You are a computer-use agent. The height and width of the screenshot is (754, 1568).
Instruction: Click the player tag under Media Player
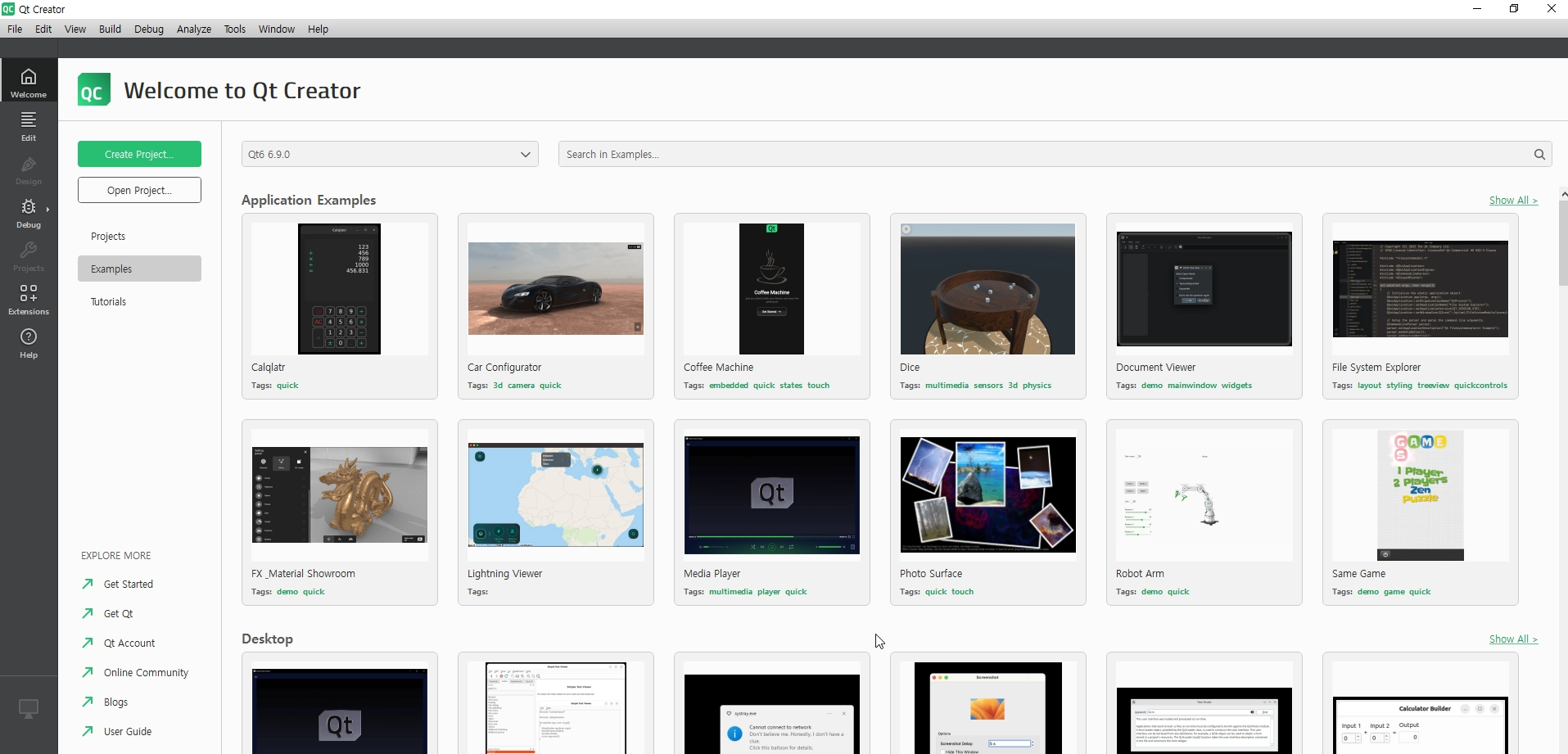(x=769, y=592)
